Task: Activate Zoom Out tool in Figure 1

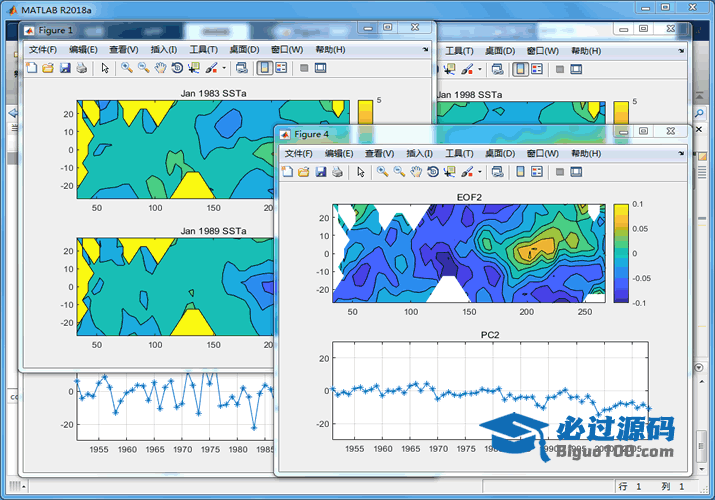Action: 144,68
